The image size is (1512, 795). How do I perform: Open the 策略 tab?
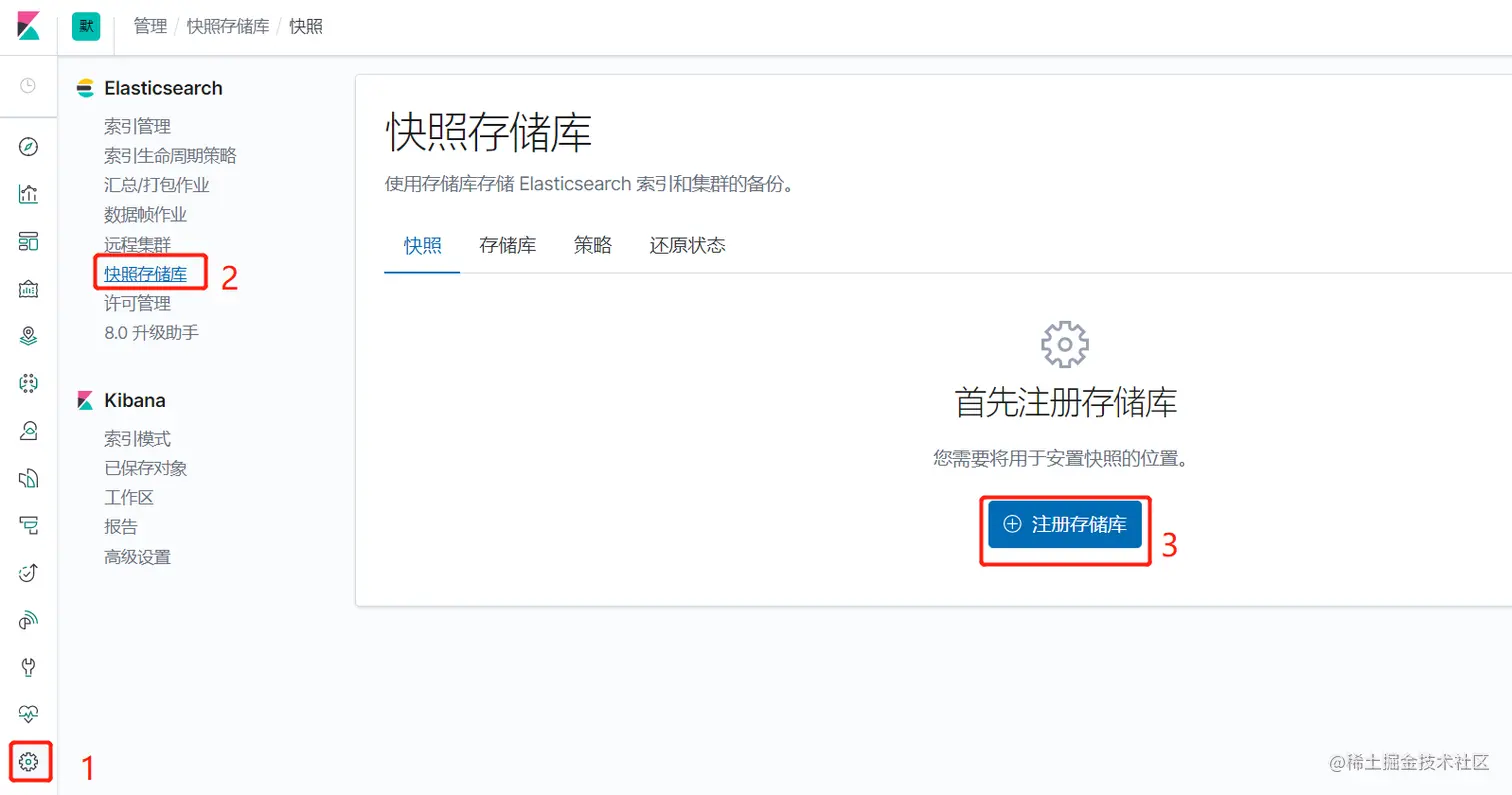click(x=592, y=246)
